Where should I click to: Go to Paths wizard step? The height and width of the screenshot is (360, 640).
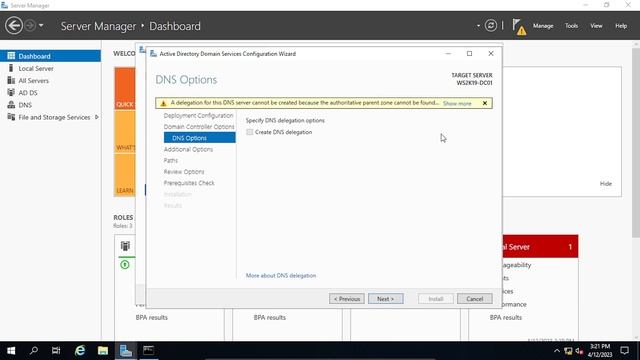(171, 160)
